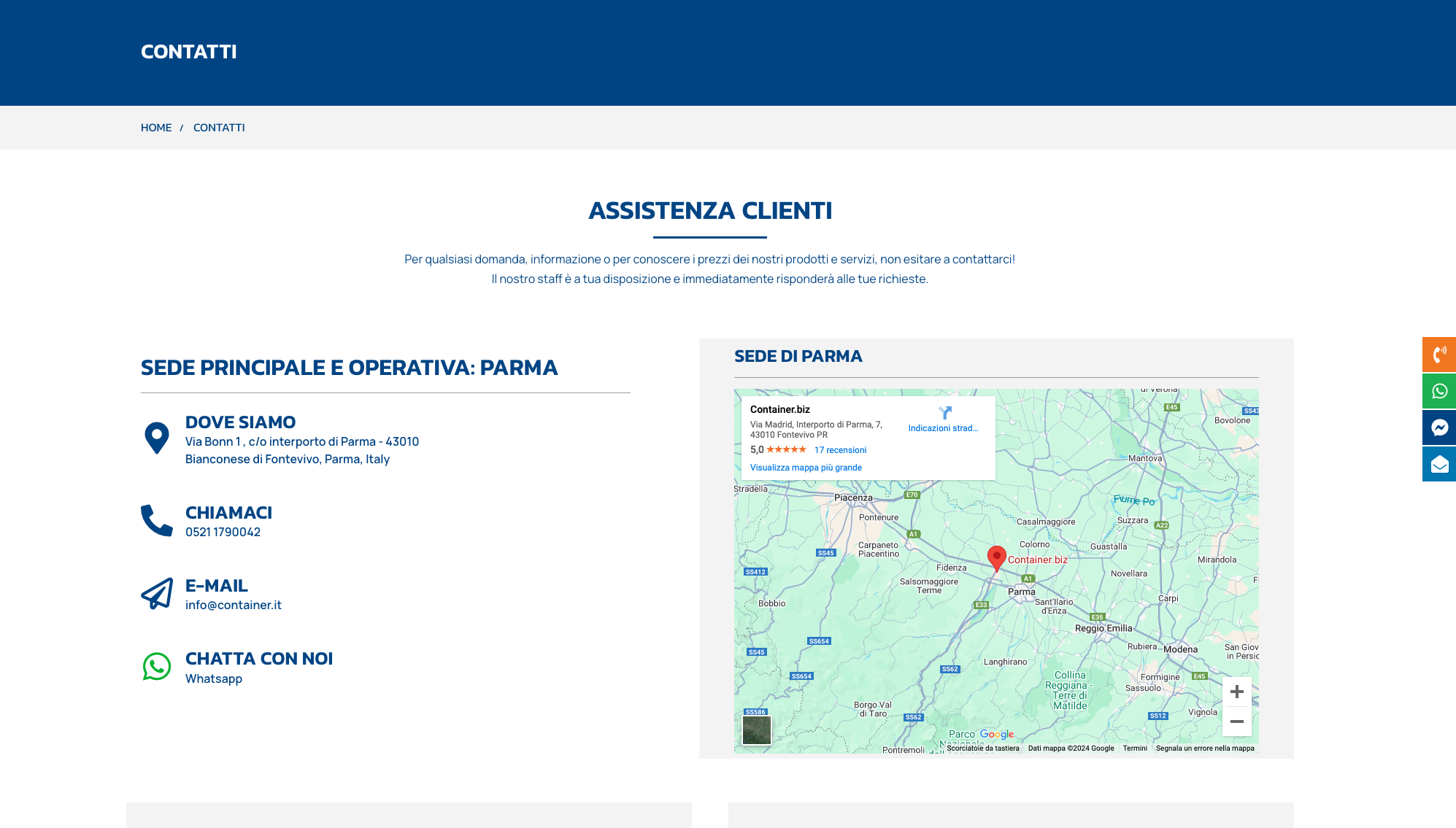The height and width of the screenshot is (828, 1456).
Task: Open Indicazioni stradali from the map card
Action: pyautogui.click(x=943, y=428)
